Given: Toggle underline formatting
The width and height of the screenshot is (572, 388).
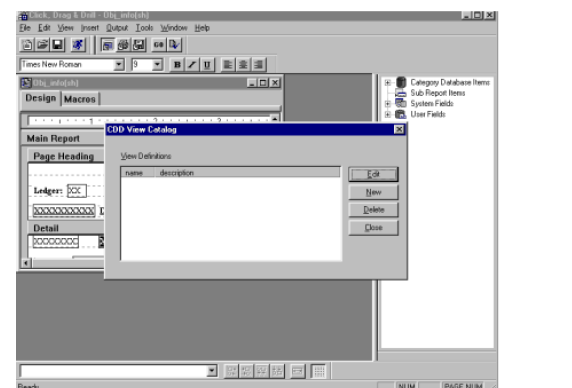Looking at the screenshot, I should coord(207,65).
